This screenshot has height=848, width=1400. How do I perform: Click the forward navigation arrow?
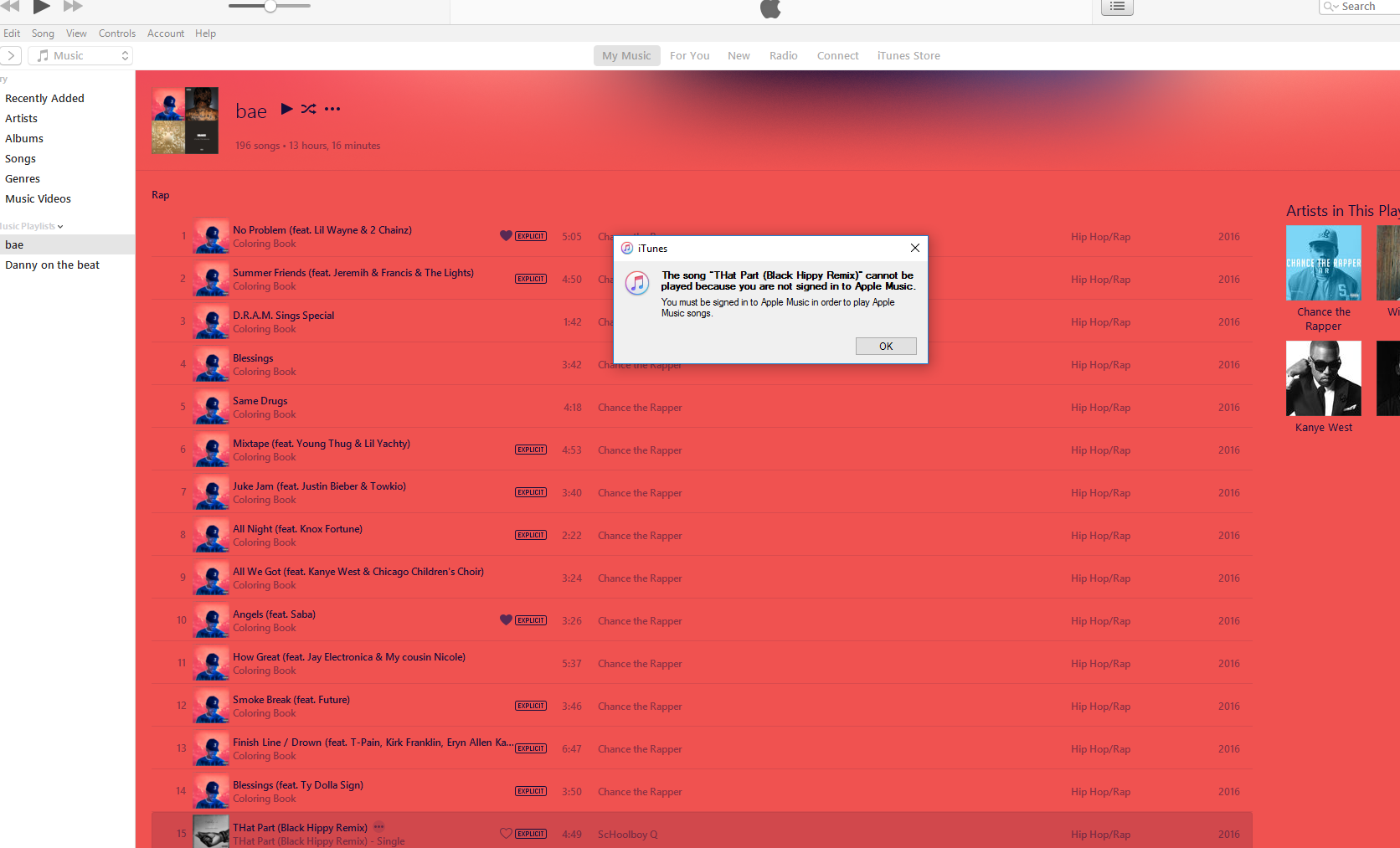click(11, 56)
